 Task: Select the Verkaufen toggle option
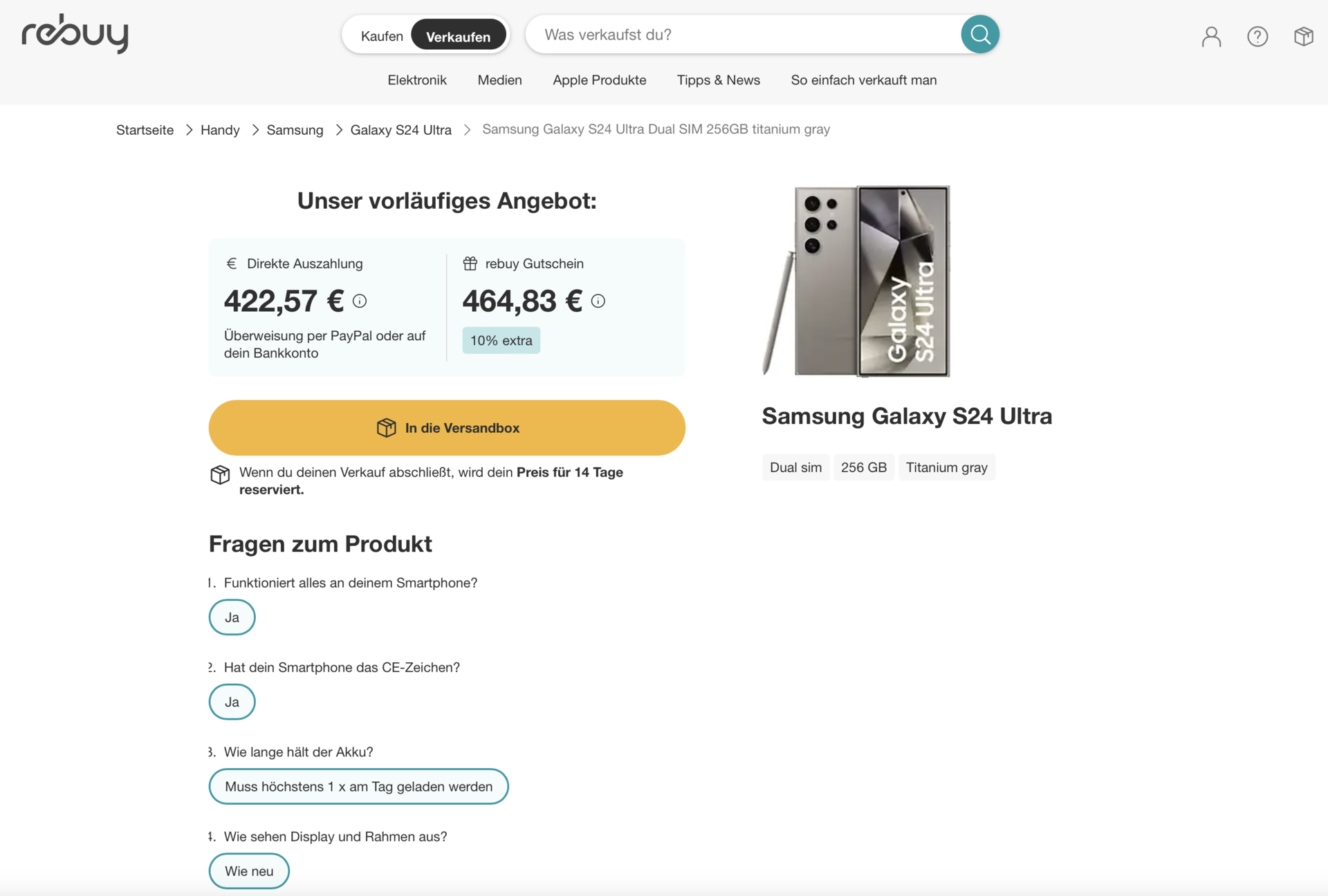click(458, 36)
